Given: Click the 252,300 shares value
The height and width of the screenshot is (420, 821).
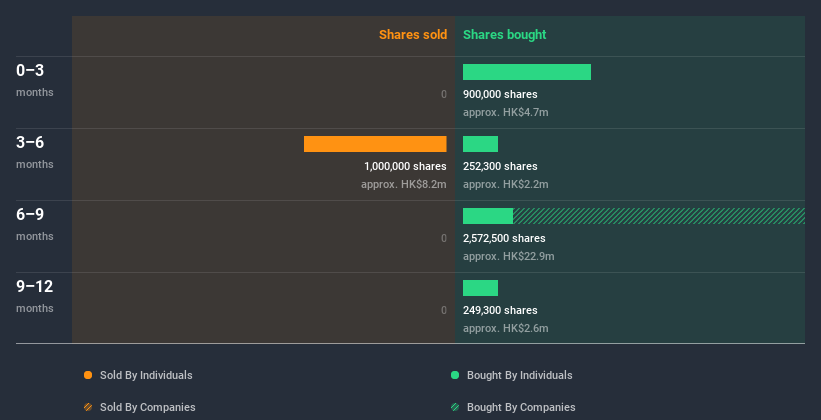Looking at the screenshot, I should [x=500, y=167].
